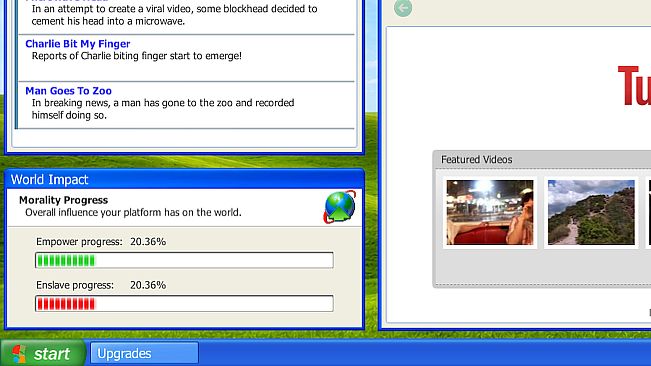The image size is (651, 366).
Task: Select the restaurant featured video thumbnail
Action: tap(490, 212)
